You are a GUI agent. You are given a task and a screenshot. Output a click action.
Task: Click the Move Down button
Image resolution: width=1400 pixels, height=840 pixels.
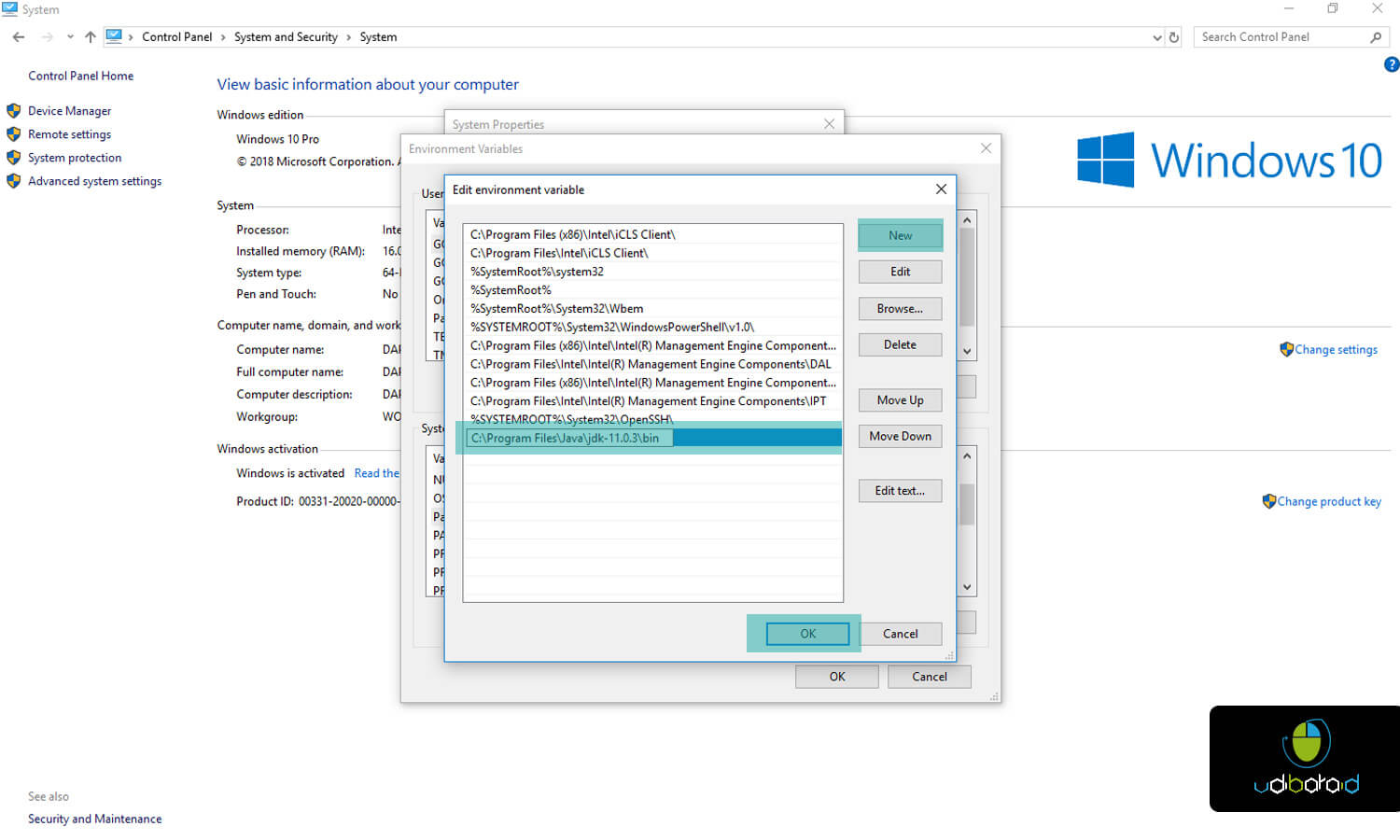[x=900, y=437]
